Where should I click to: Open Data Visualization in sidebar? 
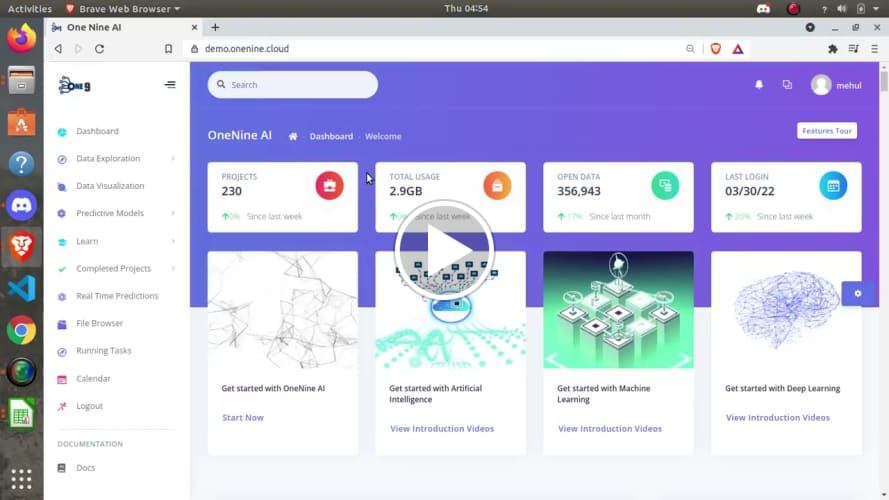[x=110, y=186]
